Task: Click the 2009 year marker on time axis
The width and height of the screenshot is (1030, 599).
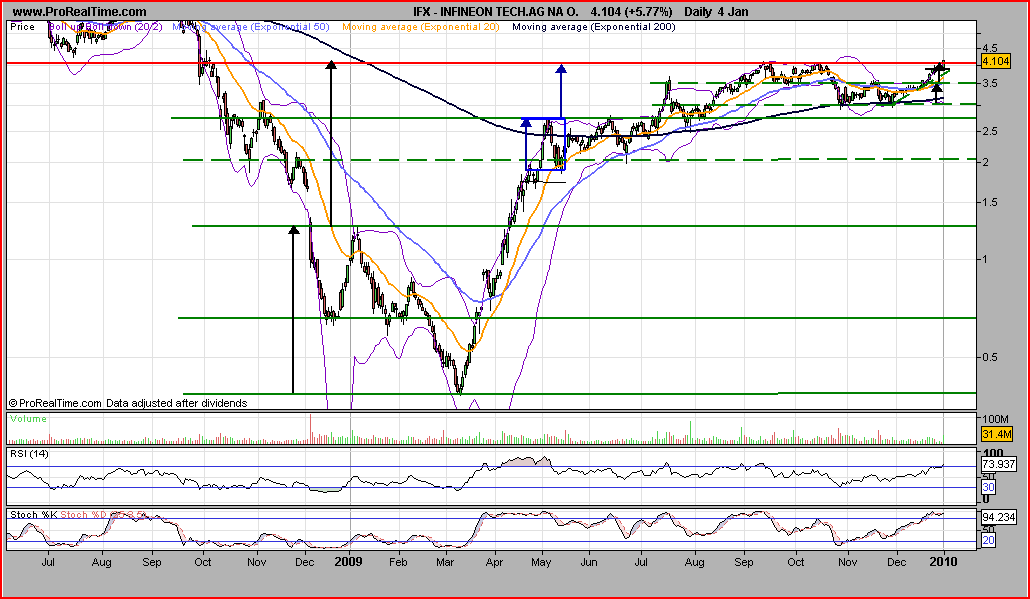Action: click(x=349, y=562)
